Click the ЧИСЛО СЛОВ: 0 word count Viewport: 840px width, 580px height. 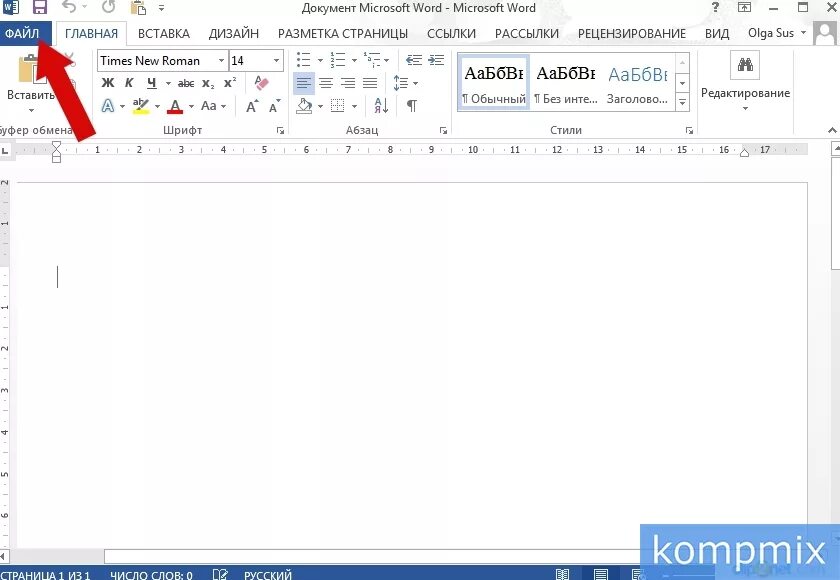tap(151, 575)
